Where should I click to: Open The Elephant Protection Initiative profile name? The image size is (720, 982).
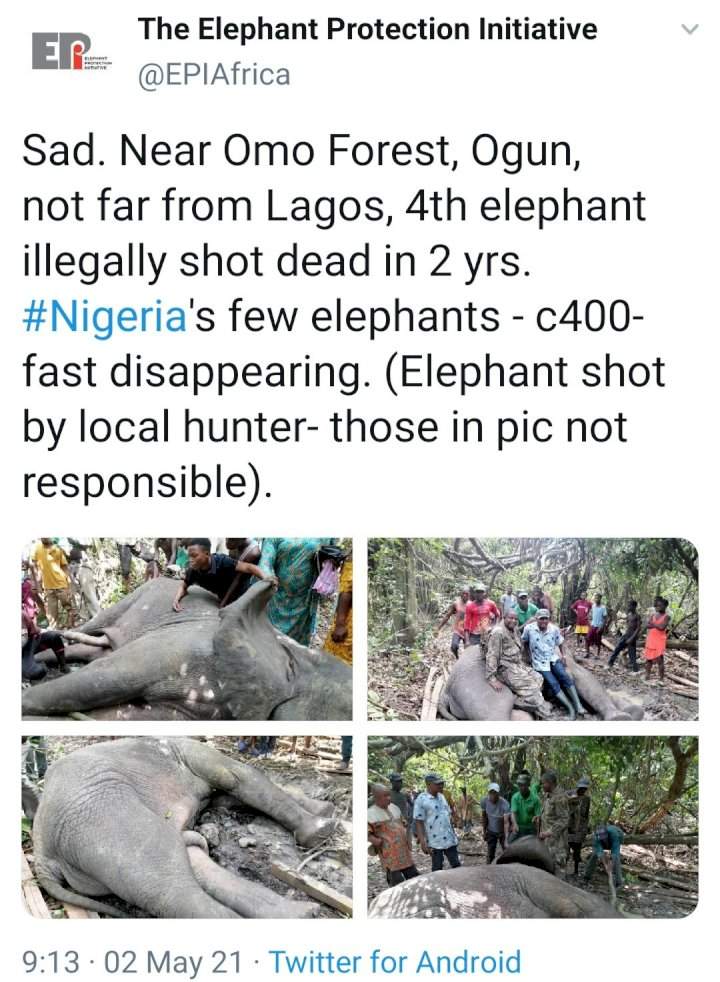click(x=368, y=29)
